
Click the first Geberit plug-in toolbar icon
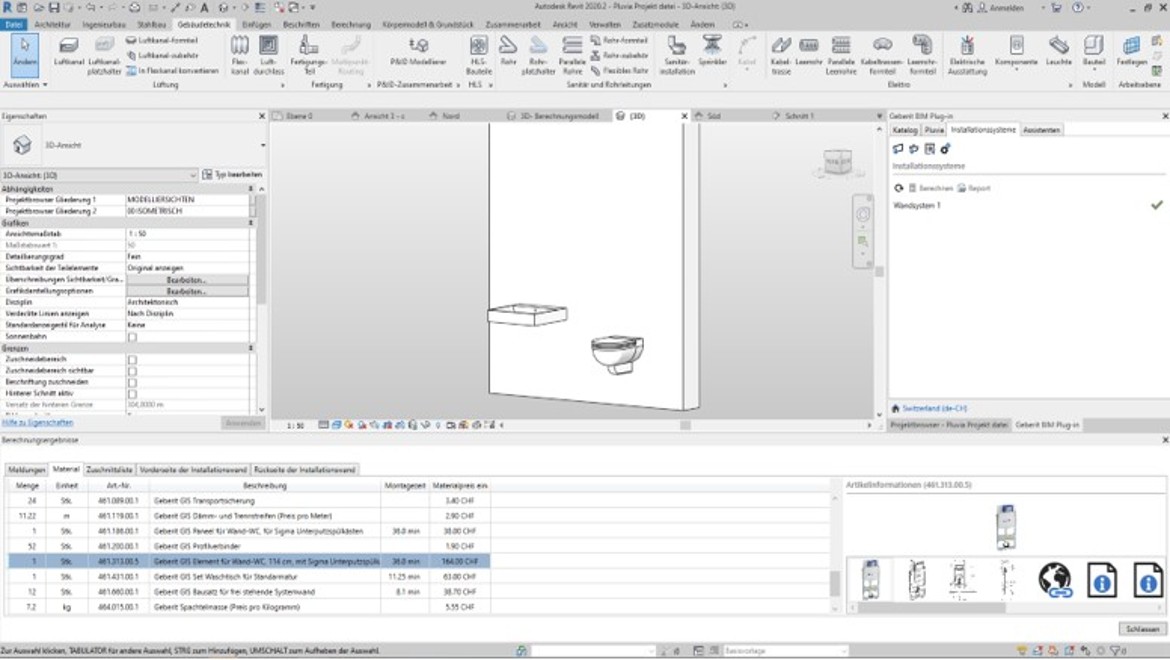pos(898,149)
